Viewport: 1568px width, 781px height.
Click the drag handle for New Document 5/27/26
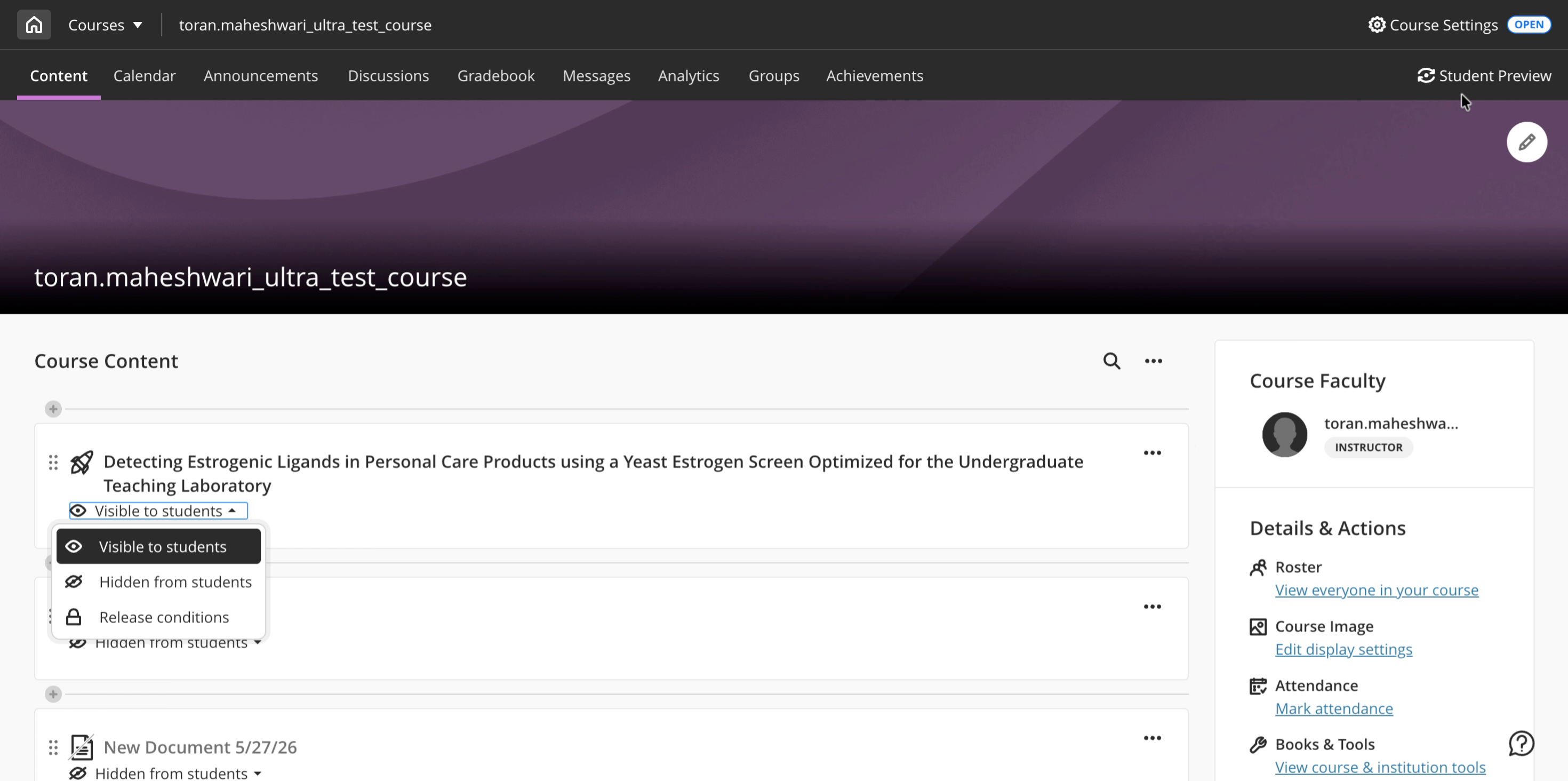[x=53, y=747]
